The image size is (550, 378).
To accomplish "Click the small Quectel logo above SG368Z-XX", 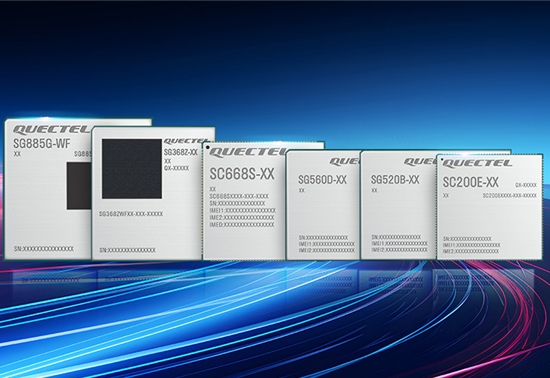I will coord(185,141).
